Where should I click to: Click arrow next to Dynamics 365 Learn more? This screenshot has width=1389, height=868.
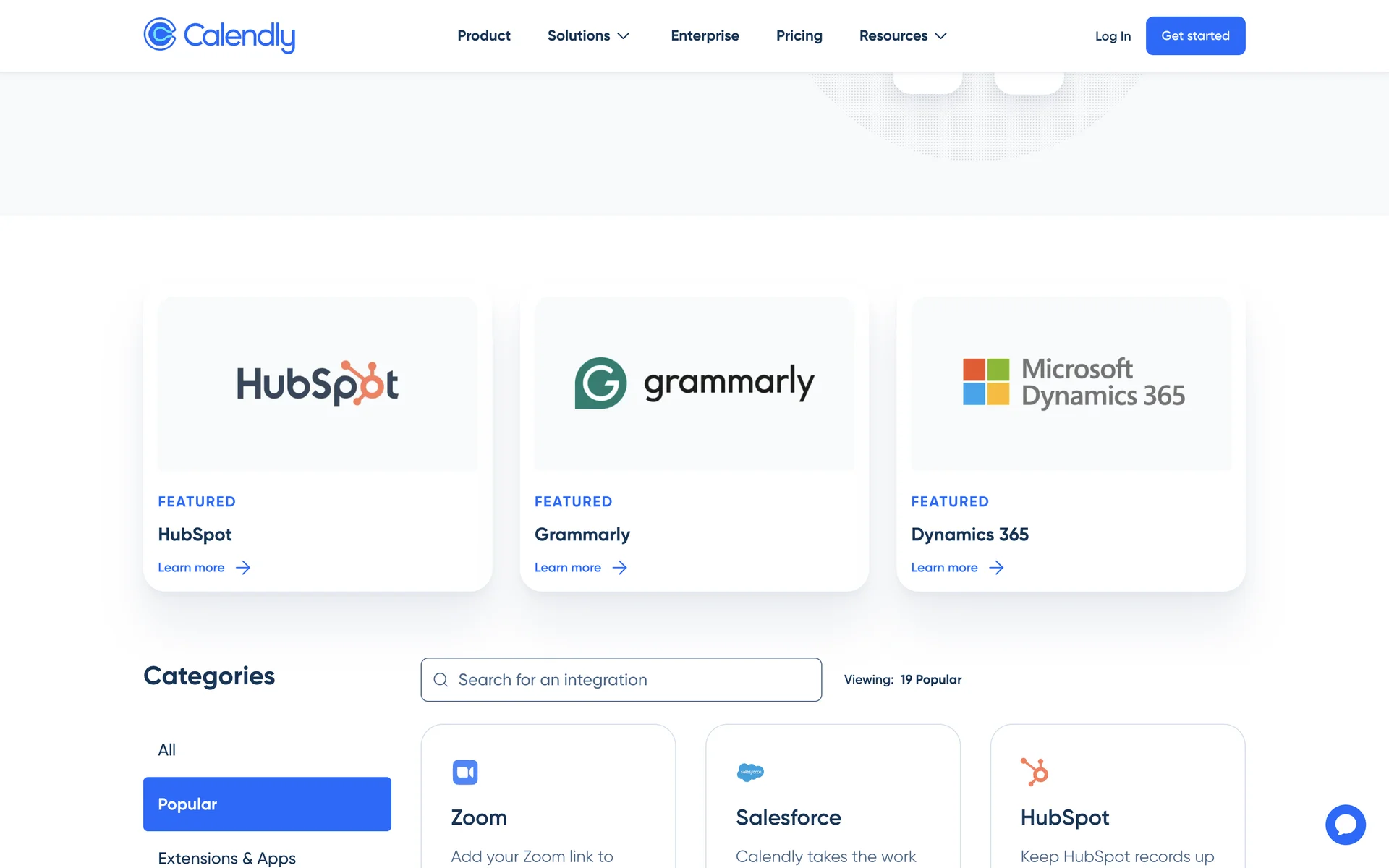point(996,568)
